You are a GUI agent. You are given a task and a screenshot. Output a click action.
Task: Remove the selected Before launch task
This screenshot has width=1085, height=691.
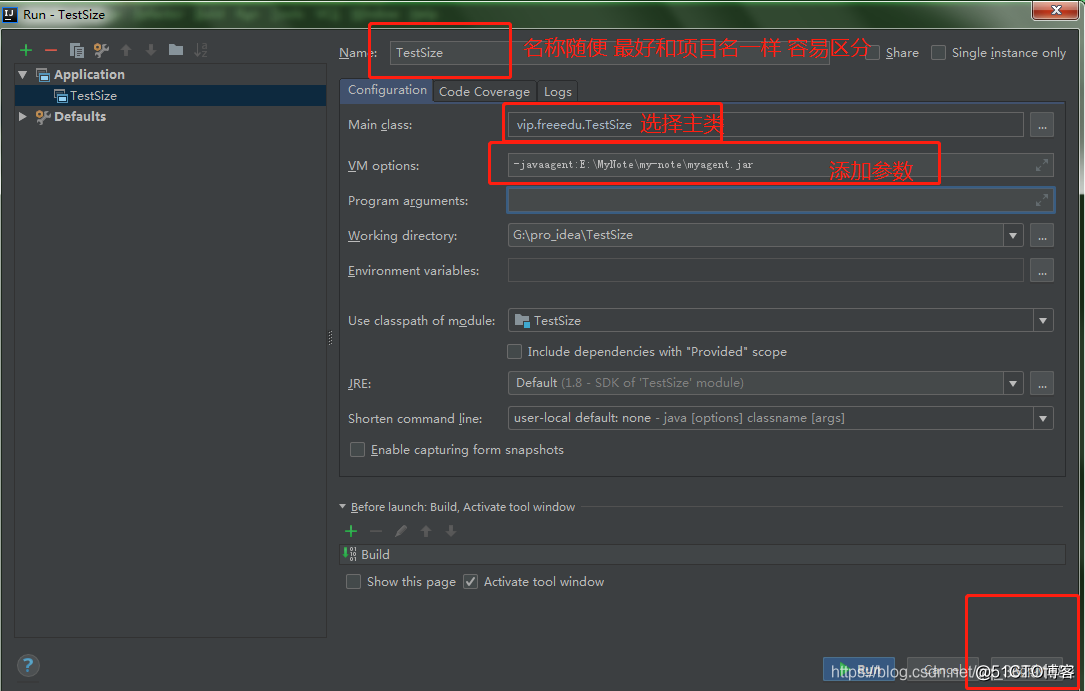coord(376,531)
